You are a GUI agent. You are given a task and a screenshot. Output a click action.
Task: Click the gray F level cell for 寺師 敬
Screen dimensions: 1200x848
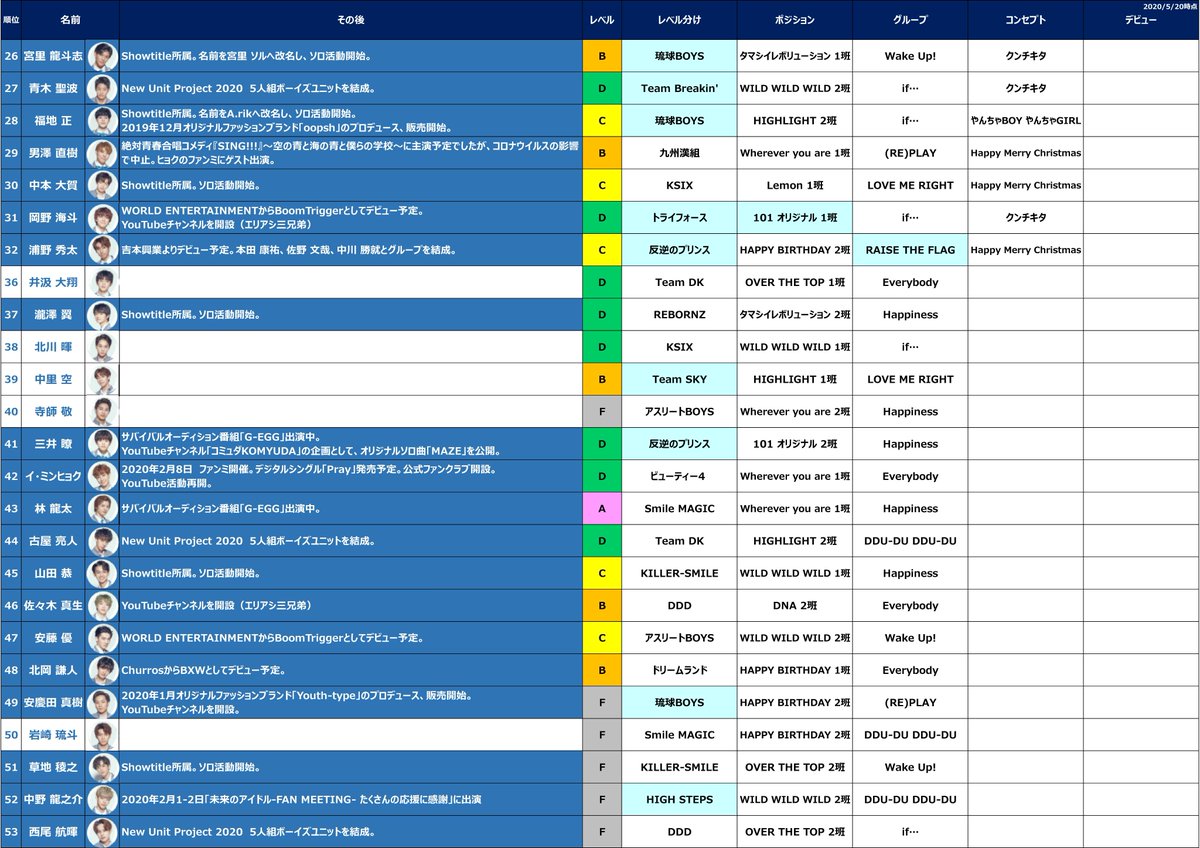(x=602, y=412)
